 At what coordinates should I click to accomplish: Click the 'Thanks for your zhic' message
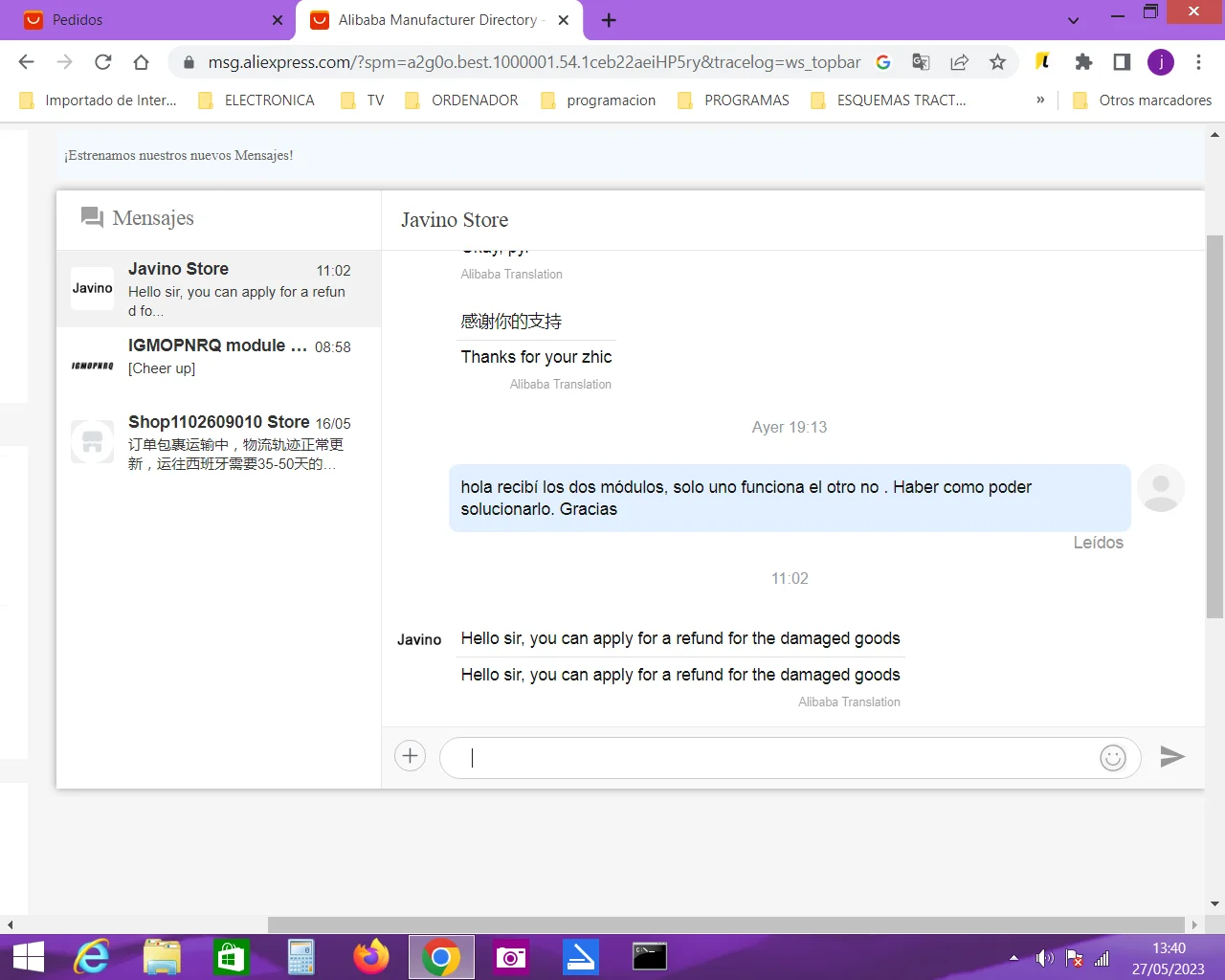pyautogui.click(x=536, y=357)
